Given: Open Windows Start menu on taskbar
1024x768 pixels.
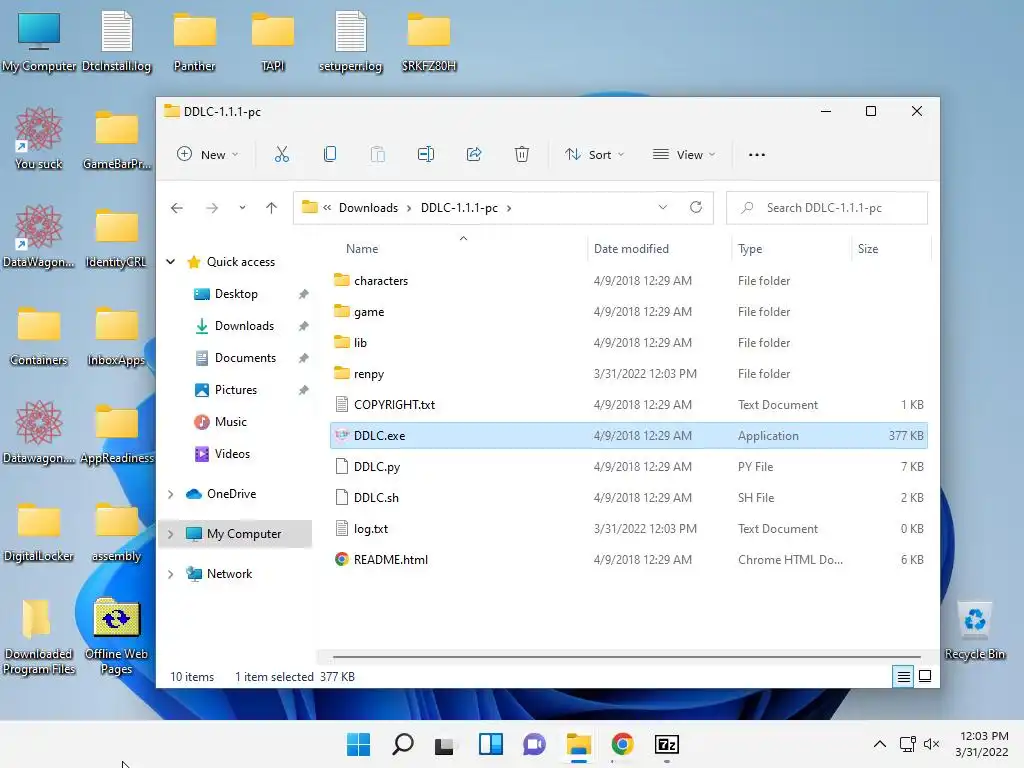Looking at the screenshot, I should click(359, 744).
